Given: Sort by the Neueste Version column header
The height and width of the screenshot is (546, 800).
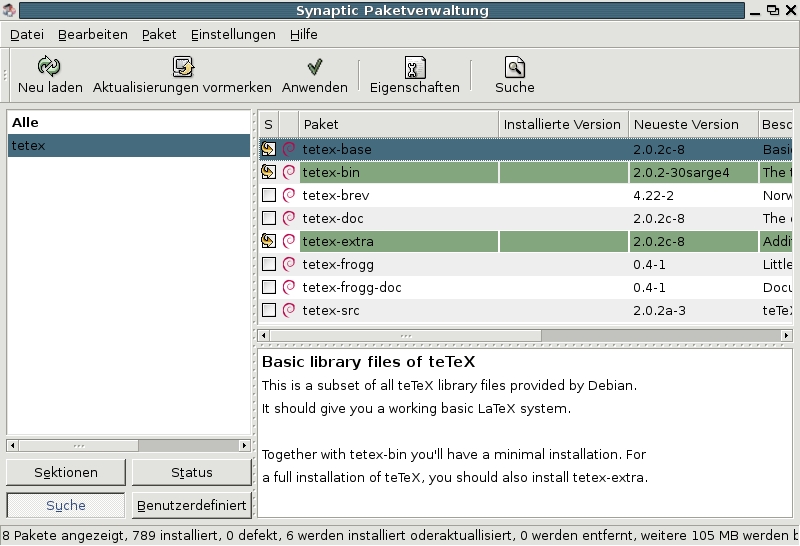Looking at the screenshot, I should (691, 124).
